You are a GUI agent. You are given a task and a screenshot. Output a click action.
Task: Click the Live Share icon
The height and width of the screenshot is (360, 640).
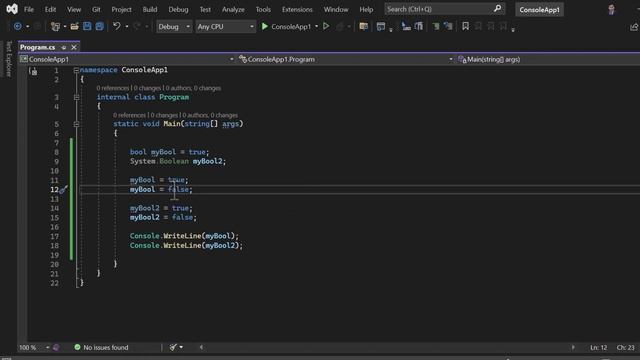[x=634, y=27]
